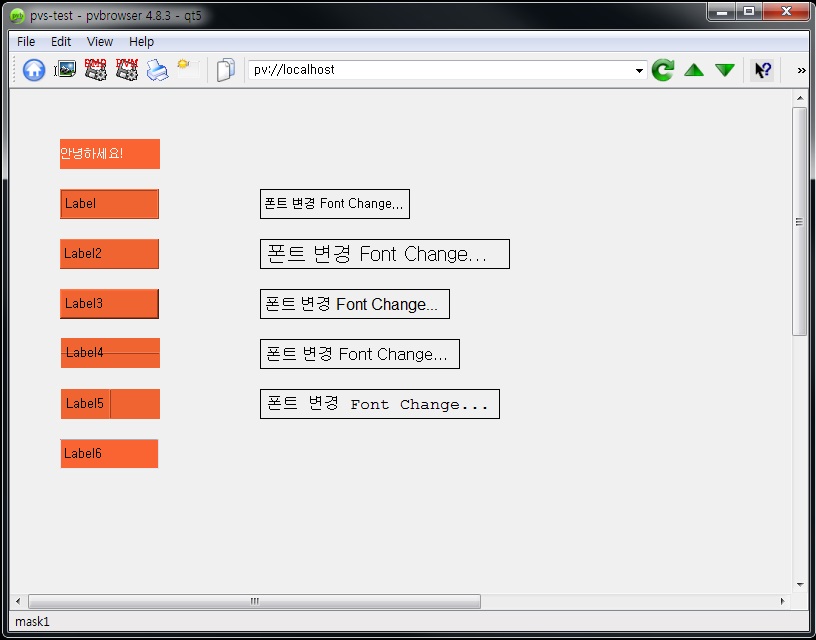The image size is (816, 640).
Task: Open the View menu
Action: point(99,42)
